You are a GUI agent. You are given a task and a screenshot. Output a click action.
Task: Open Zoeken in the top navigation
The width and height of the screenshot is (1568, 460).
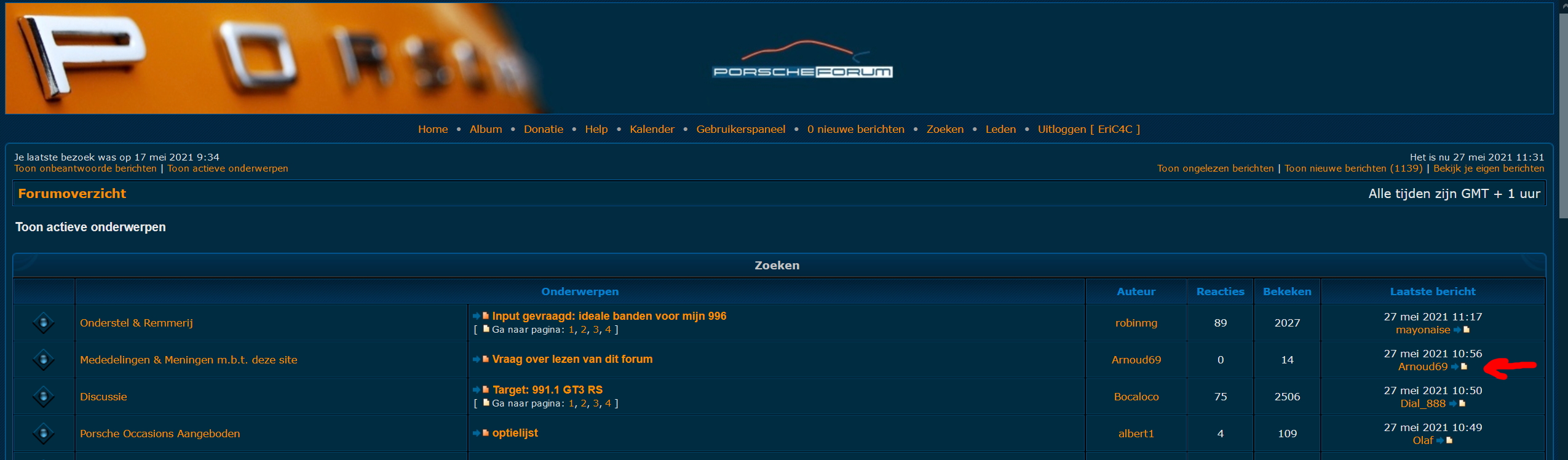pyautogui.click(x=944, y=129)
